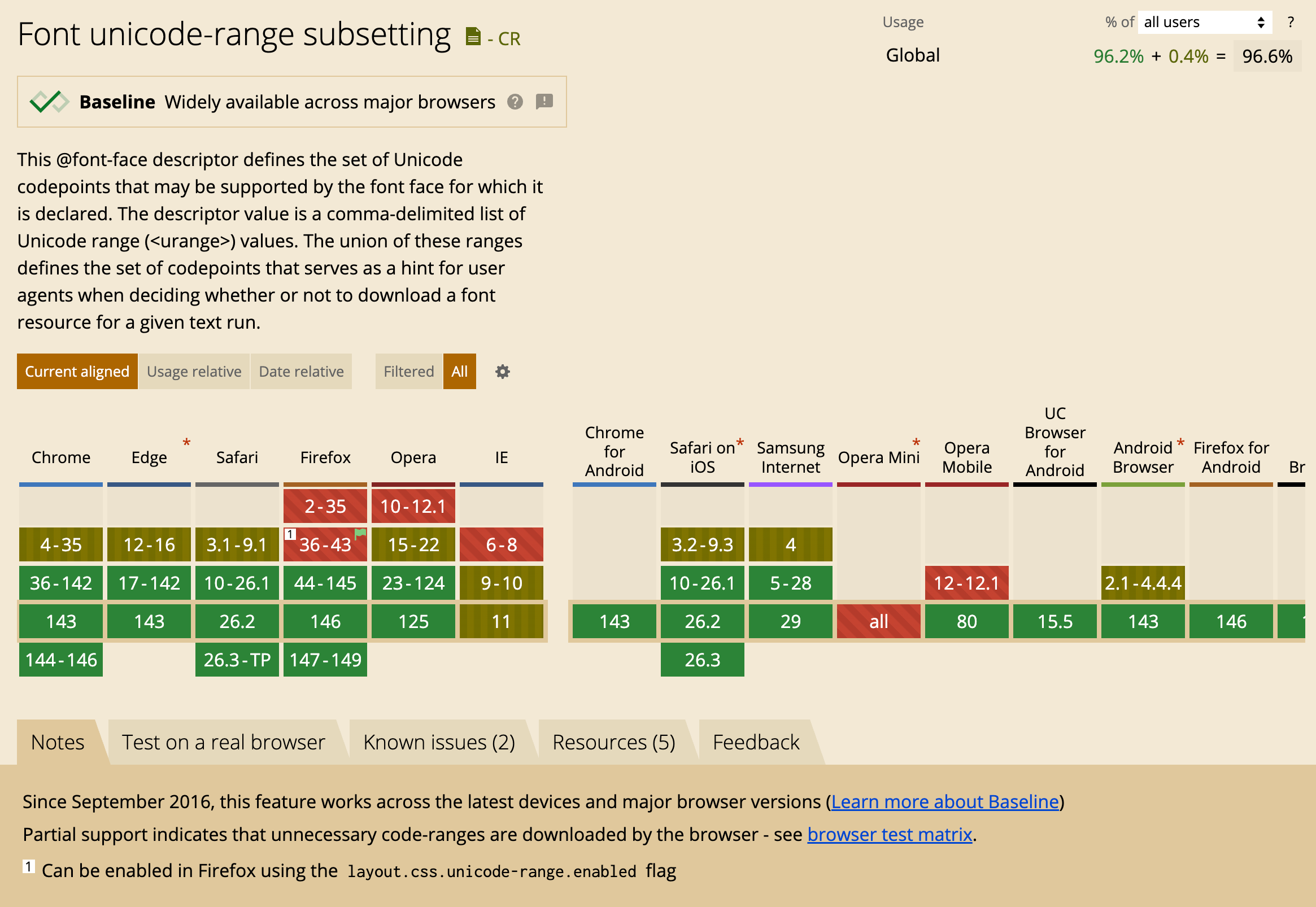Expand the Opera Mini 'all' cell
The image size is (1316, 907).
[878, 621]
